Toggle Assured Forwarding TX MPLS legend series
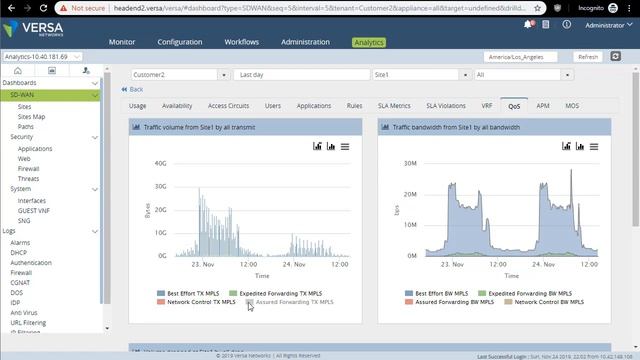The width and height of the screenshot is (640, 360). click(x=290, y=302)
